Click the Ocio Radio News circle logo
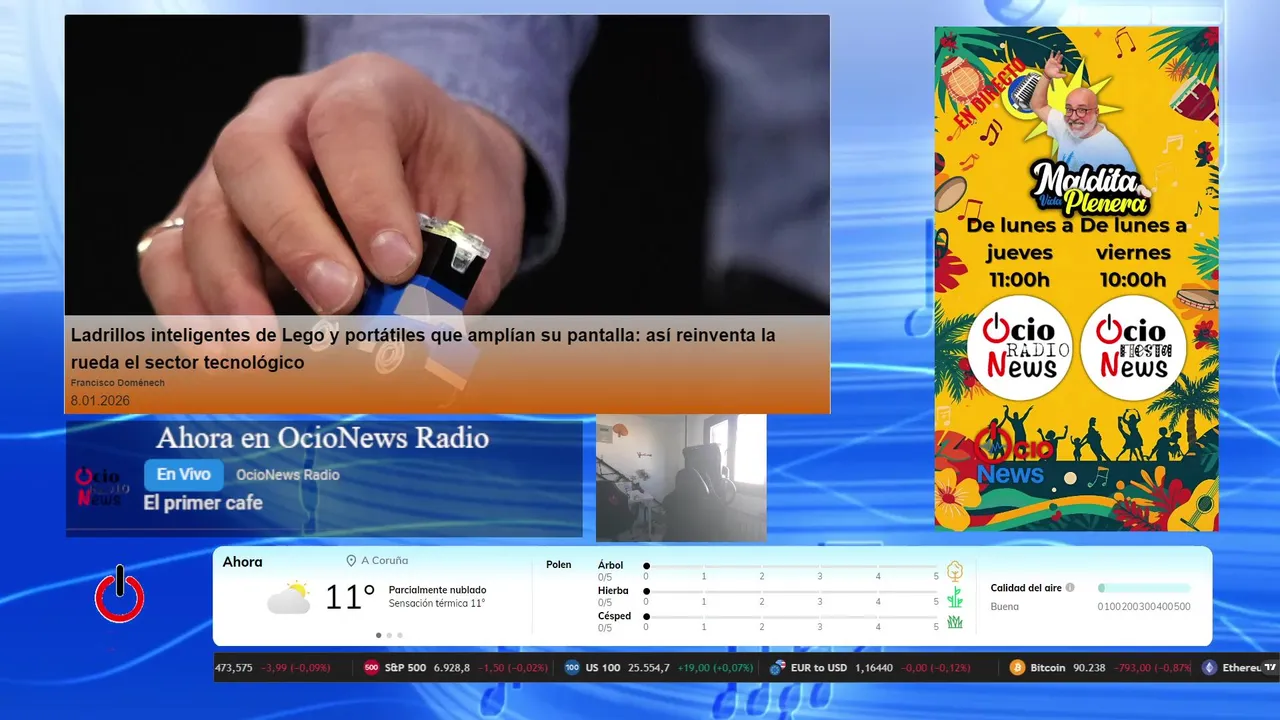This screenshot has height=720, width=1280. point(1019,347)
